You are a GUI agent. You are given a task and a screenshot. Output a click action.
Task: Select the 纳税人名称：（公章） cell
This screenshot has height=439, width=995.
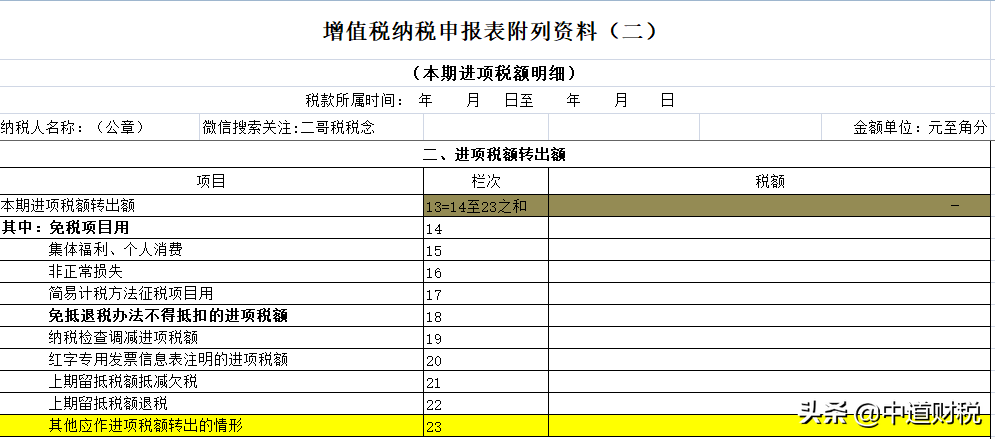pyautogui.click(x=74, y=127)
